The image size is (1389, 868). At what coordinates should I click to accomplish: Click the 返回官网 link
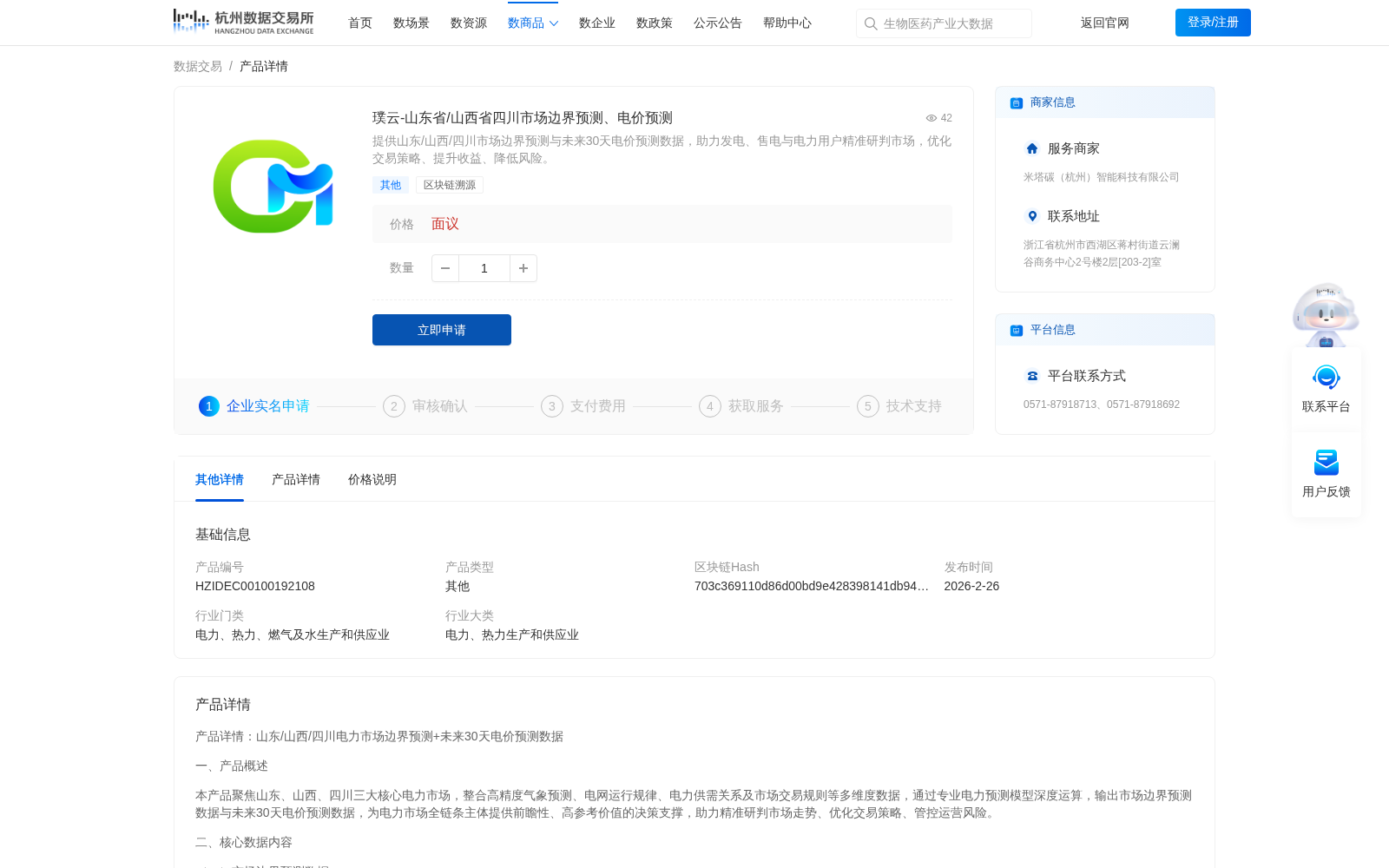coord(1105,23)
